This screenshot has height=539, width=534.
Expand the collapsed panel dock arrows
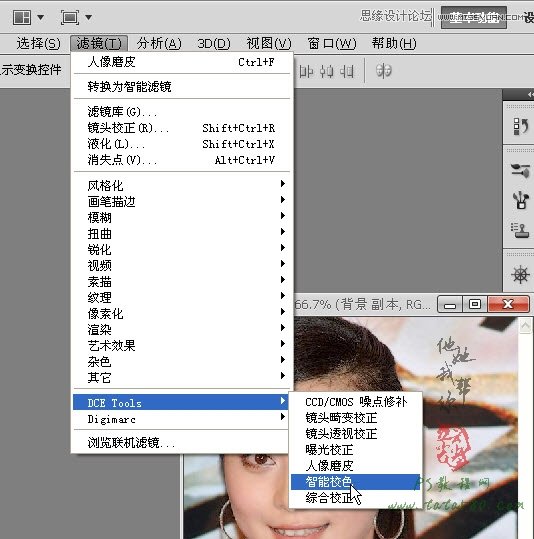[530, 94]
